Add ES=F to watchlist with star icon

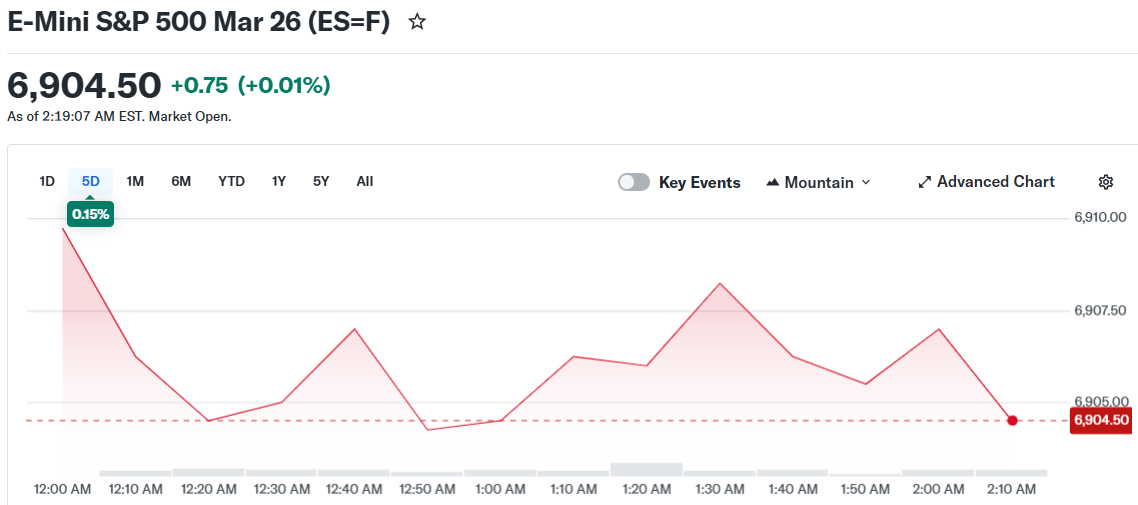pyautogui.click(x=417, y=22)
